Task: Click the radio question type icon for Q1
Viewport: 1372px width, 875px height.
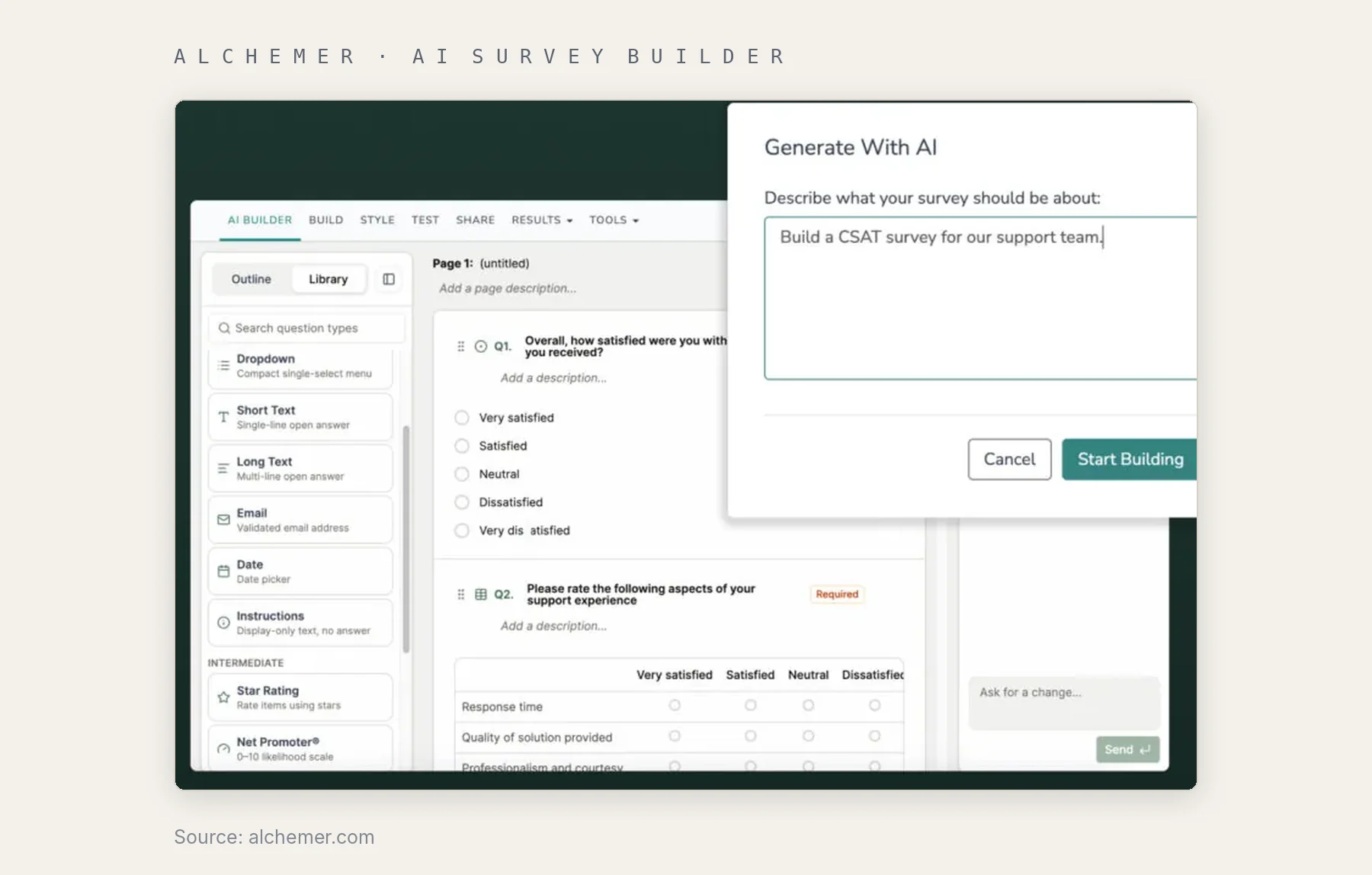Action: click(x=481, y=346)
